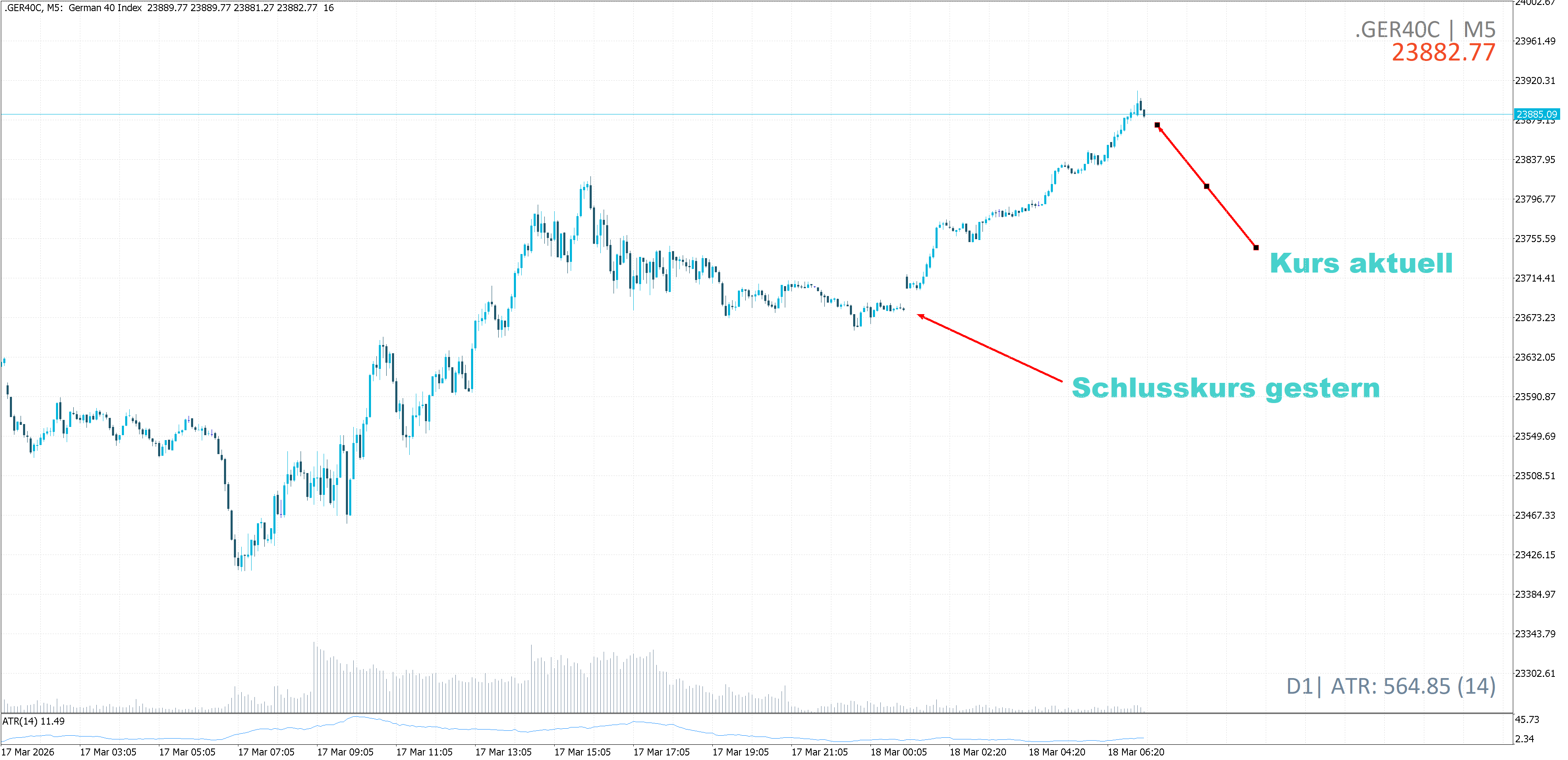Click the "17 Mar 15:05" time axis label

[x=582, y=752]
